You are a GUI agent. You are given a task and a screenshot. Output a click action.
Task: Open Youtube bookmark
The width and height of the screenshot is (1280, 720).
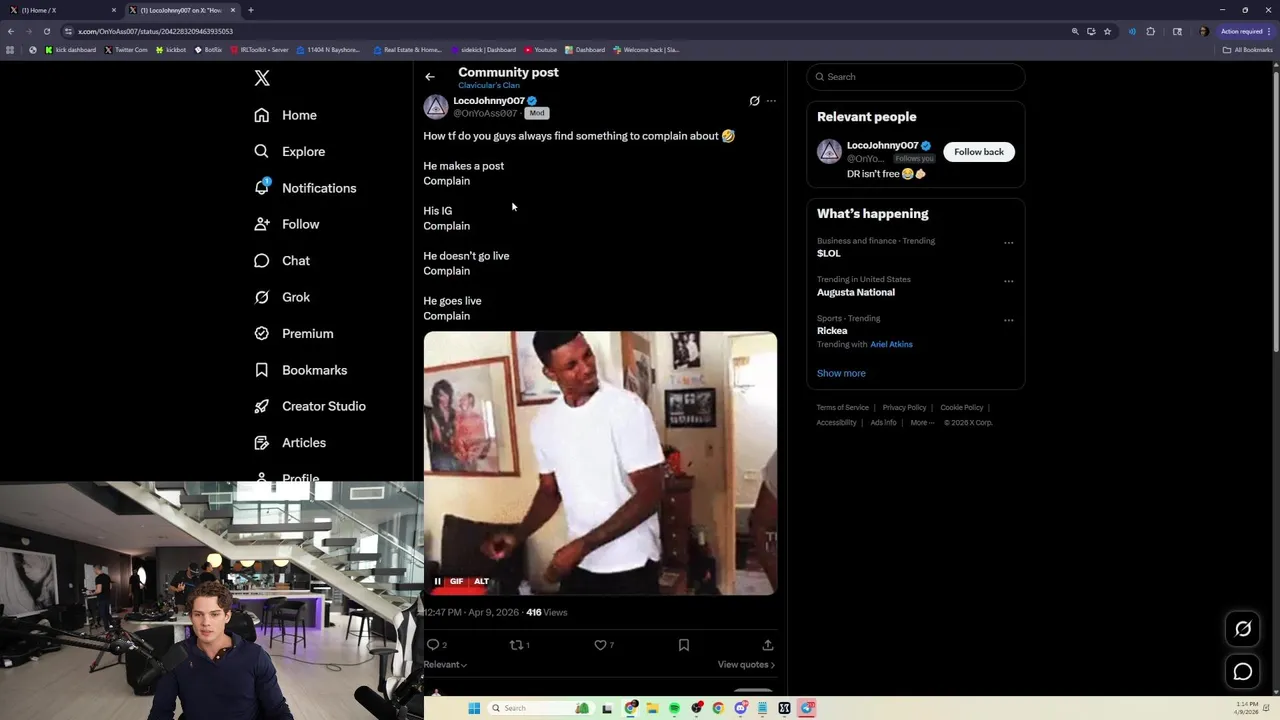click(541, 50)
